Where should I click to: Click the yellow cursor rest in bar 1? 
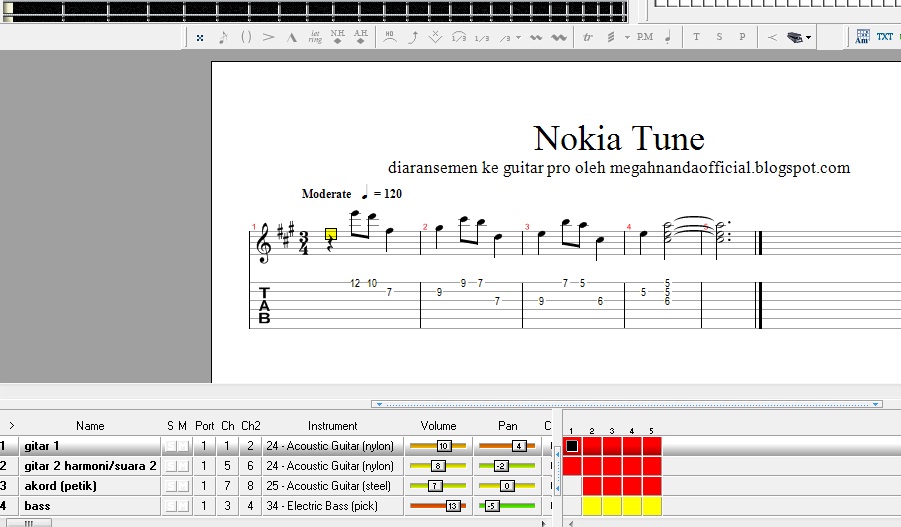[331, 234]
